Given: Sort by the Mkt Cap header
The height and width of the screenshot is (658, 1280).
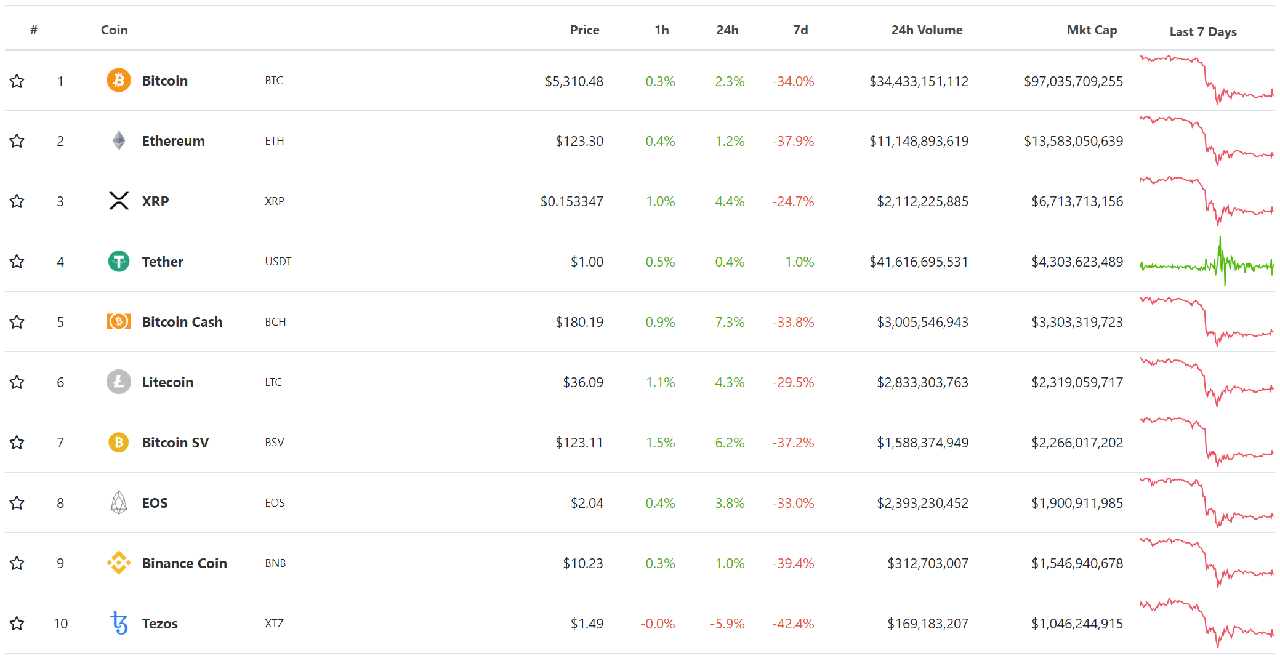Looking at the screenshot, I should click(1092, 30).
